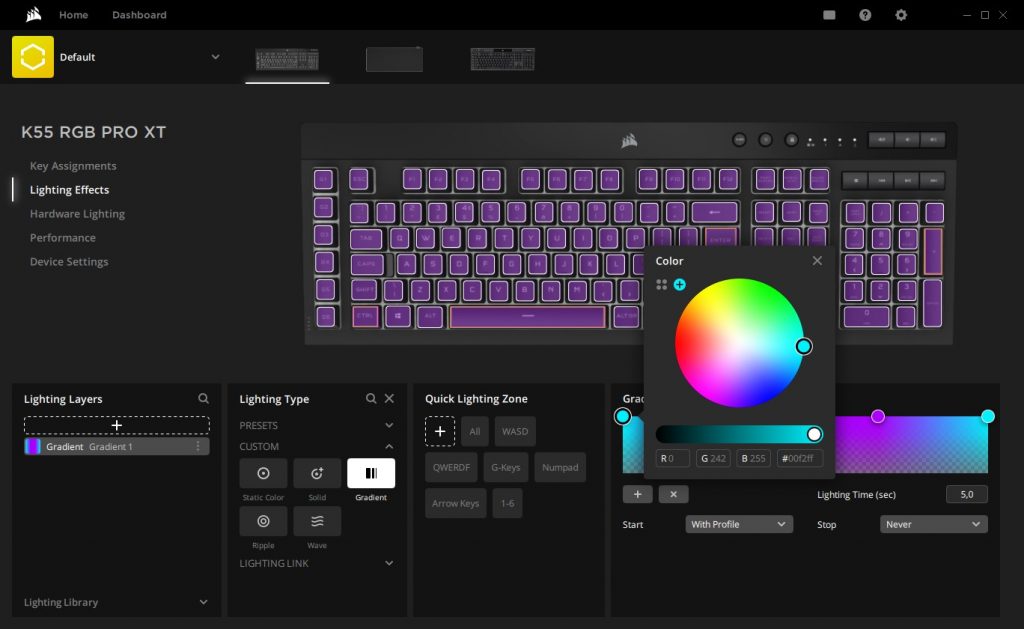The height and width of the screenshot is (629, 1024).
Task: Click the color wheel selector handle
Action: click(804, 346)
